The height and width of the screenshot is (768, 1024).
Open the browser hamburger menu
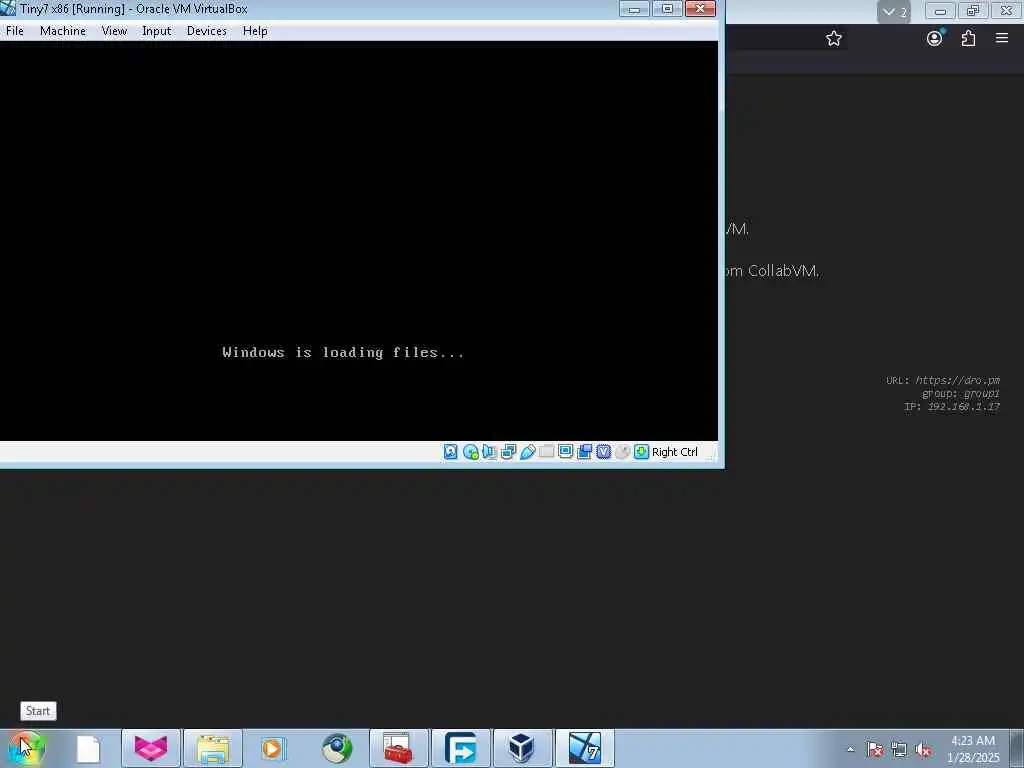pos(1002,39)
